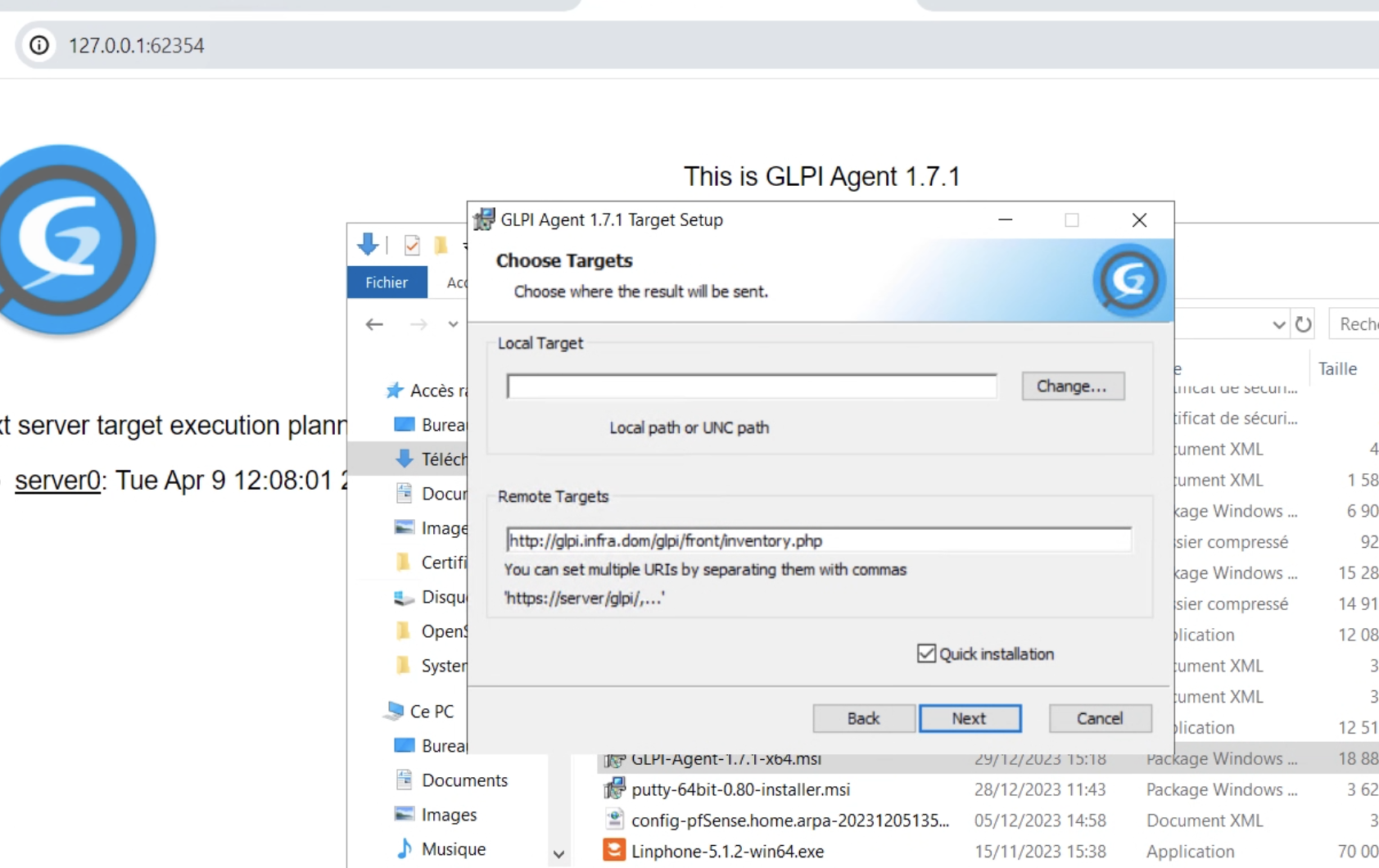1379x868 pixels.
Task: Click the sidebar scroll down arrow
Action: (558, 854)
